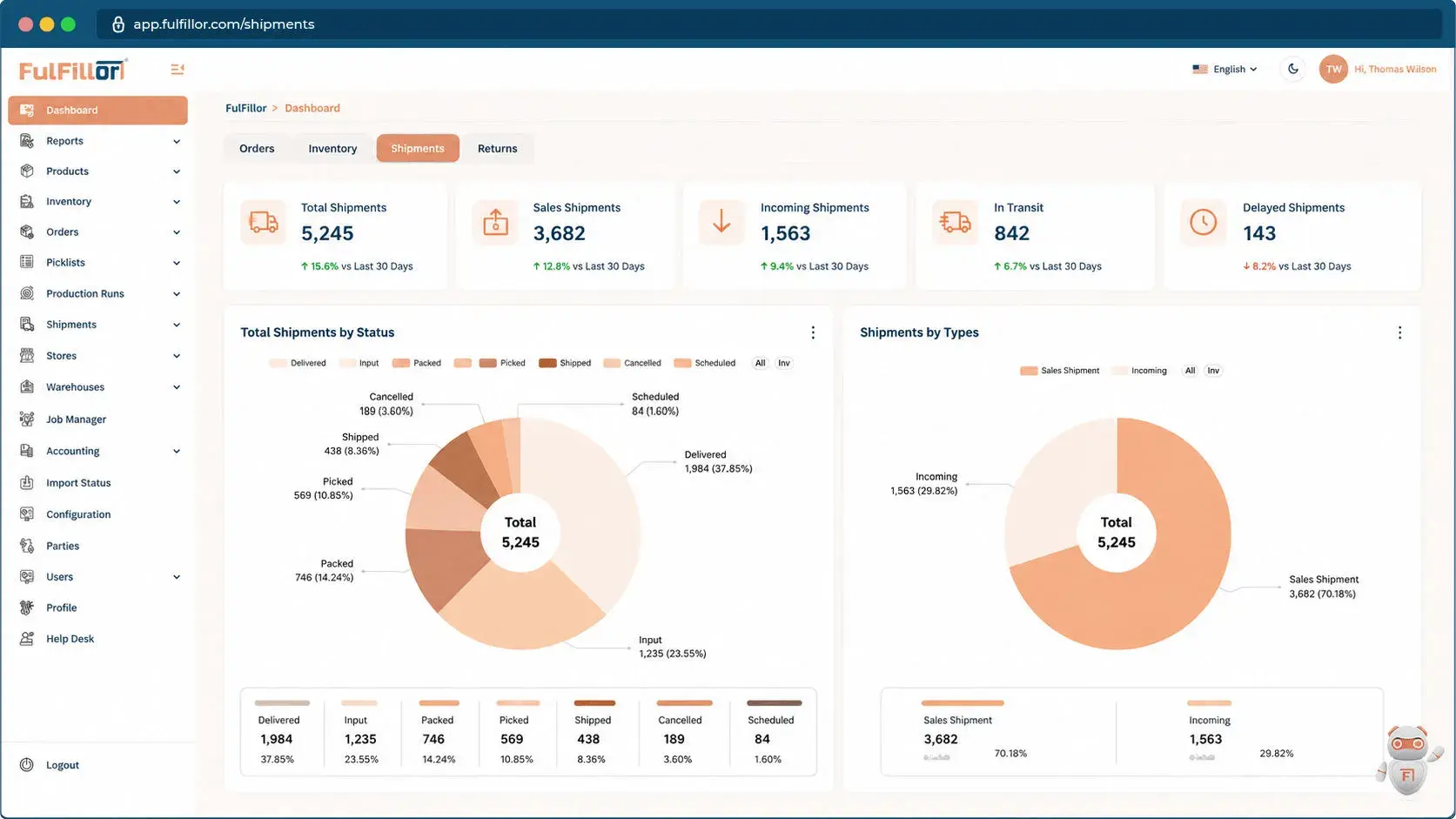1456x819 pixels.
Task: Click the Warehouses icon
Action: [27, 387]
